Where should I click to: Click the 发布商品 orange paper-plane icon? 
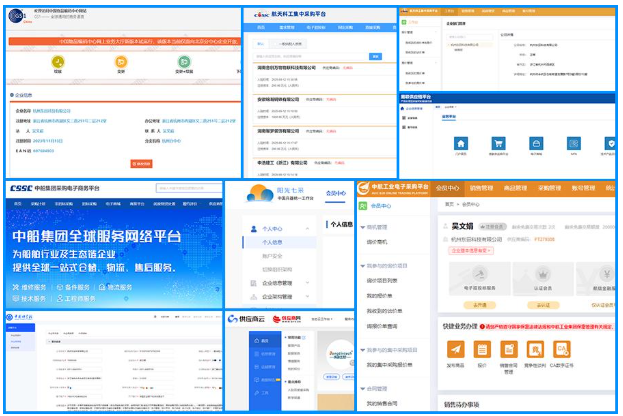(455, 348)
